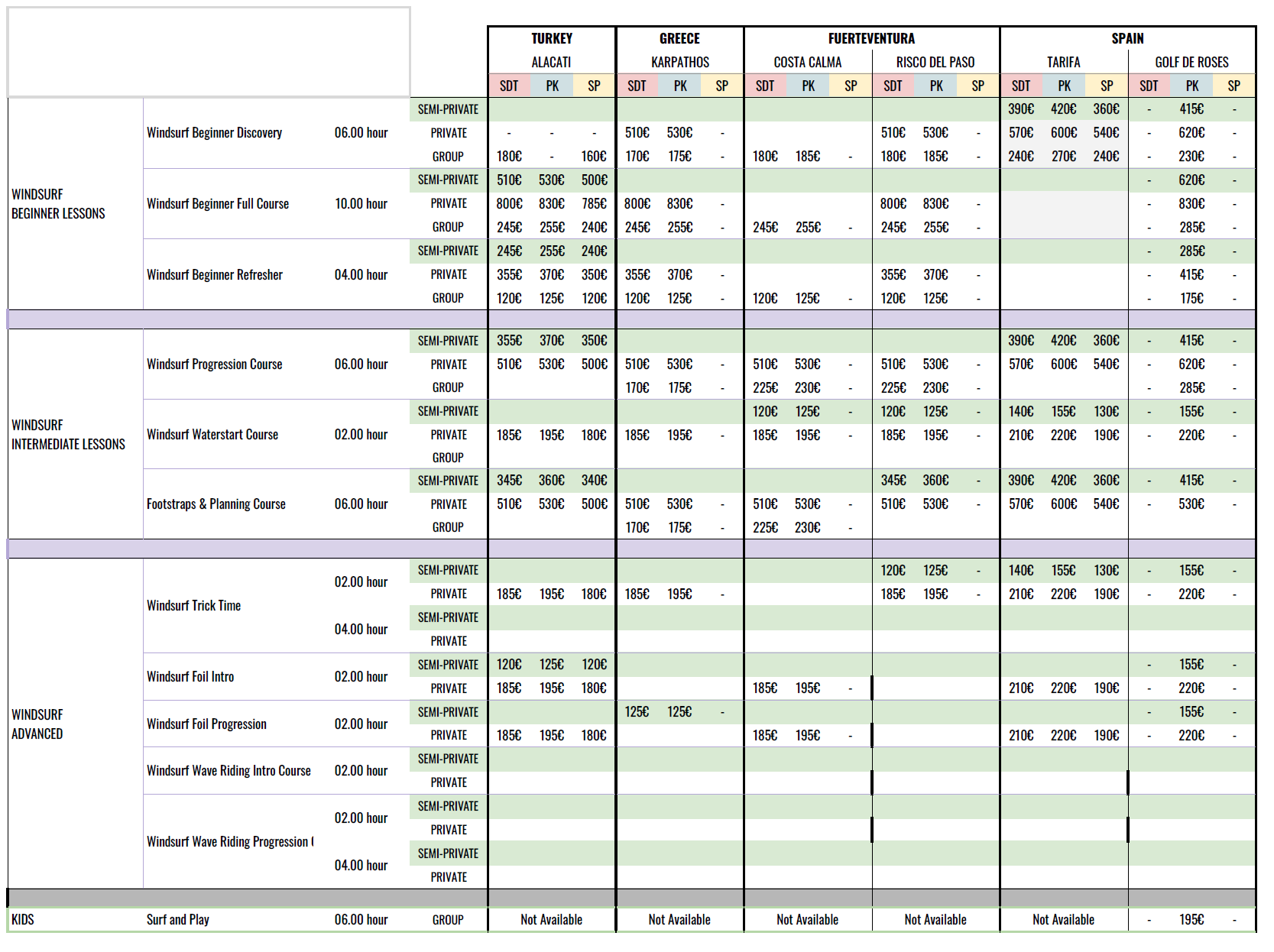
Task: Click the 120€ Costa Calma refresher group price
Action: tap(765, 299)
